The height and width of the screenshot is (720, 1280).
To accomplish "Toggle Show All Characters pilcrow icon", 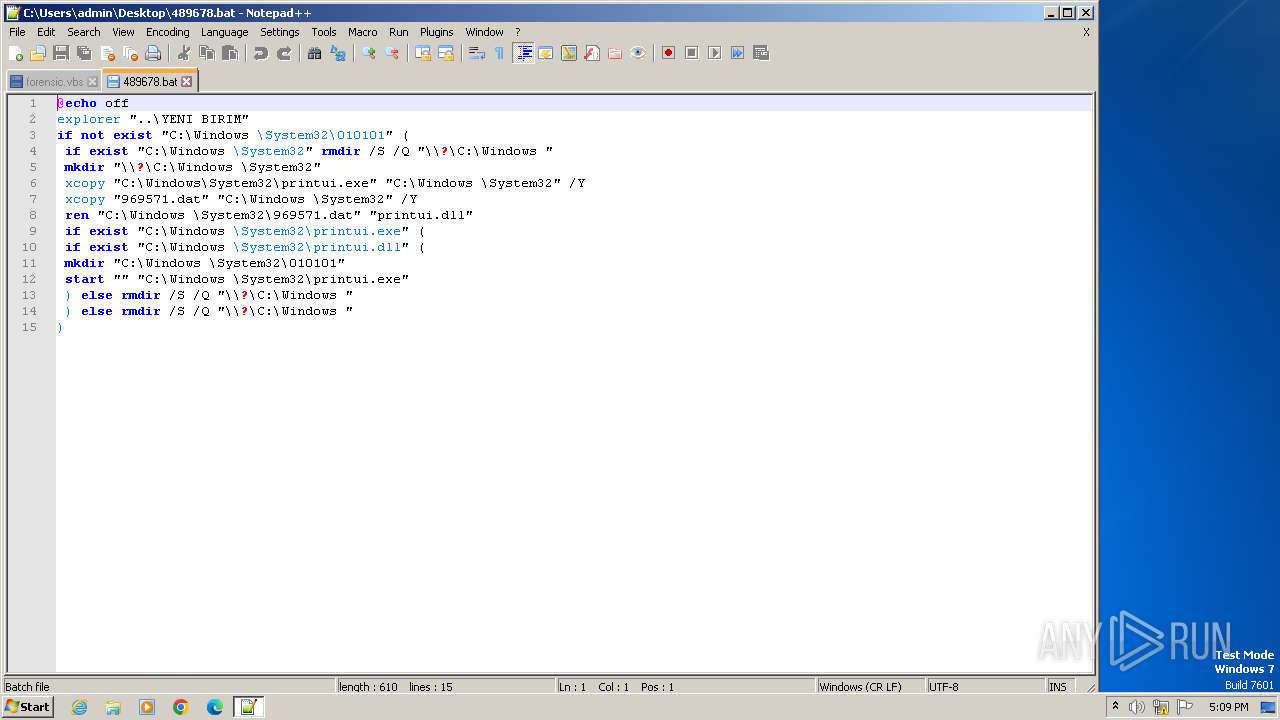I will pyautogui.click(x=499, y=53).
